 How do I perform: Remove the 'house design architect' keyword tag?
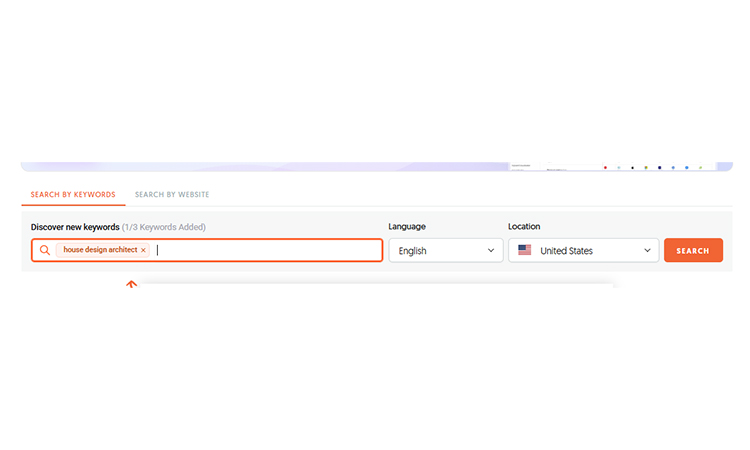(143, 250)
